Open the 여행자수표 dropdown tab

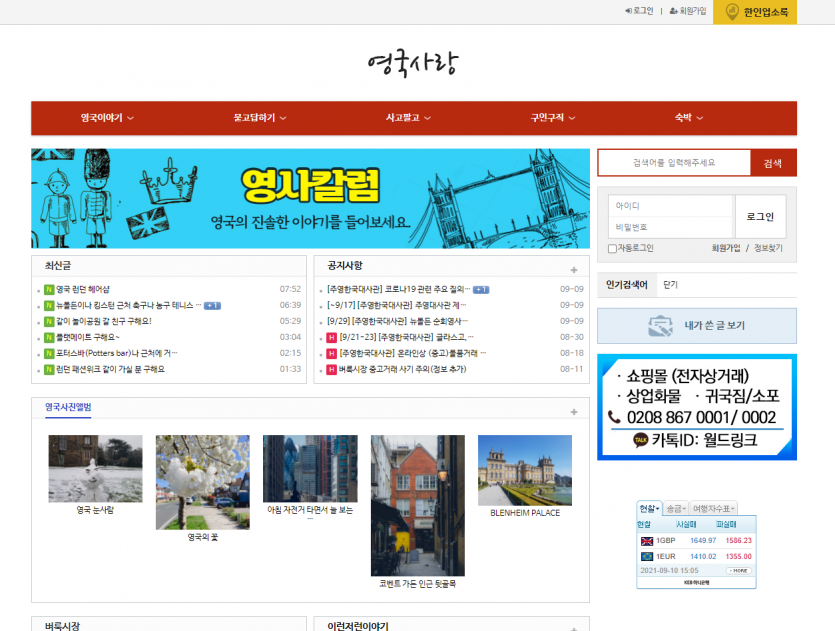pyautogui.click(x=713, y=508)
